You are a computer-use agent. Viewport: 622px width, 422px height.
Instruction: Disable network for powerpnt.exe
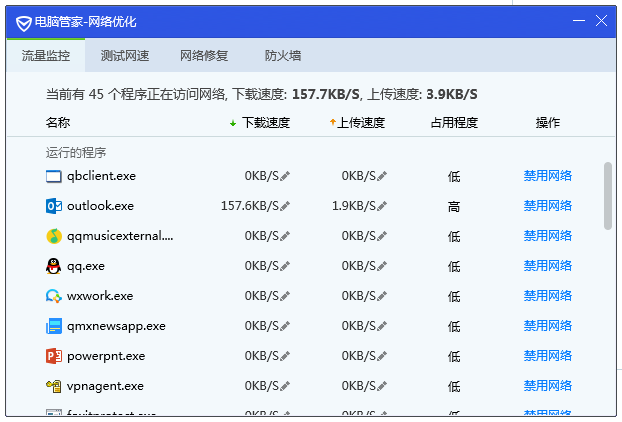pyautogui.click(x=548, y=356)
